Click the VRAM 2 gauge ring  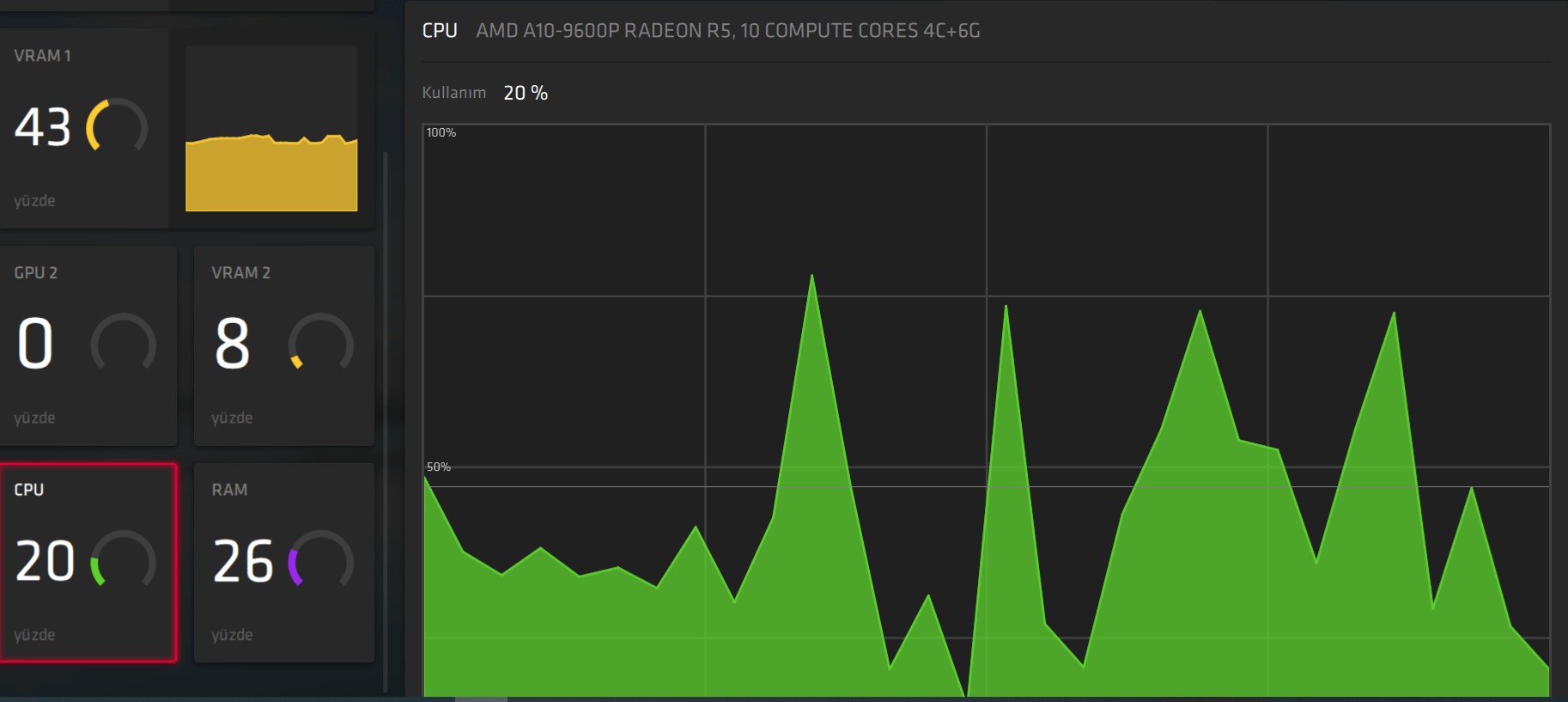pos(321,343)
